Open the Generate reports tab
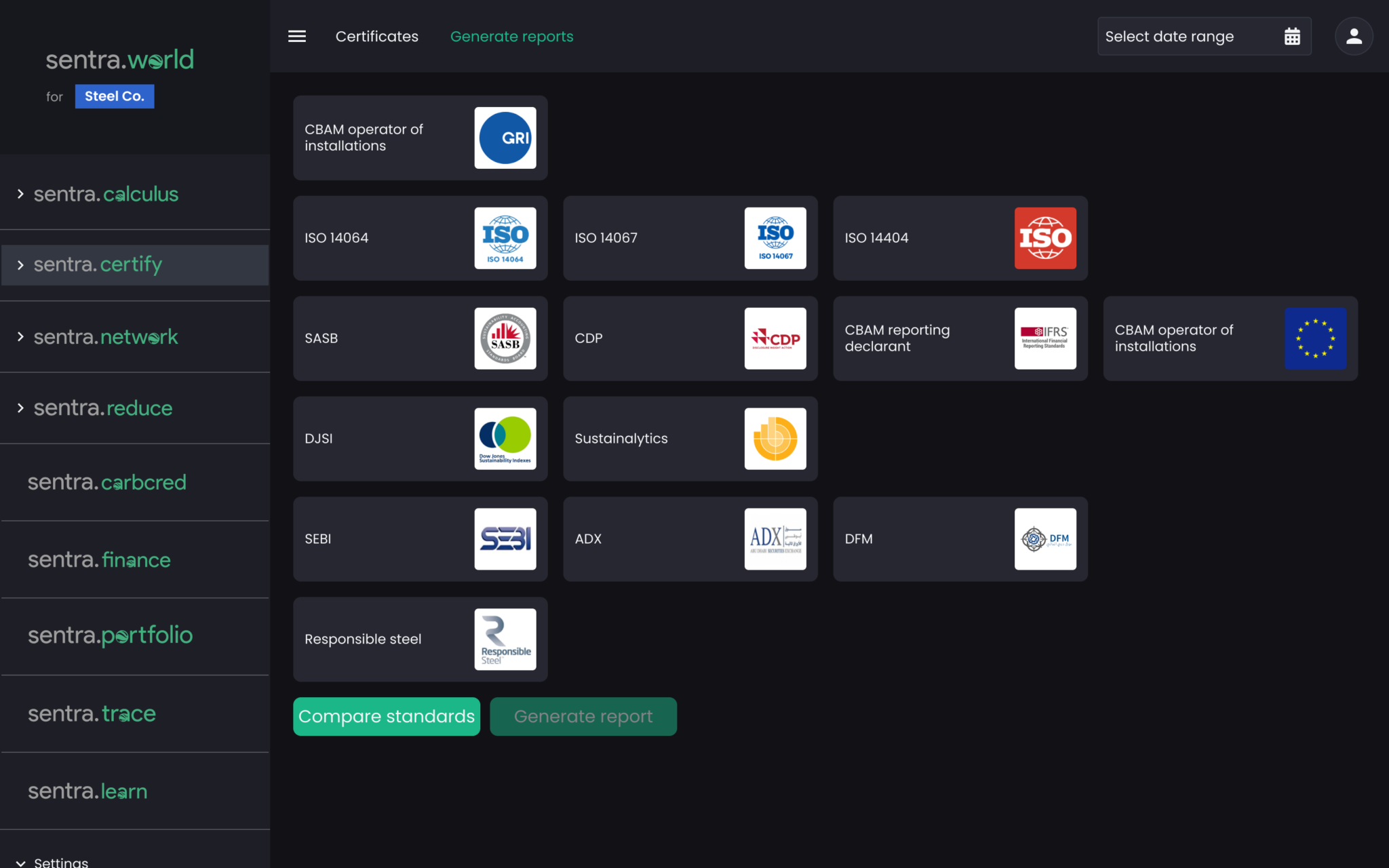Viewport: 1389px width, 868px height. click(511, 37)
